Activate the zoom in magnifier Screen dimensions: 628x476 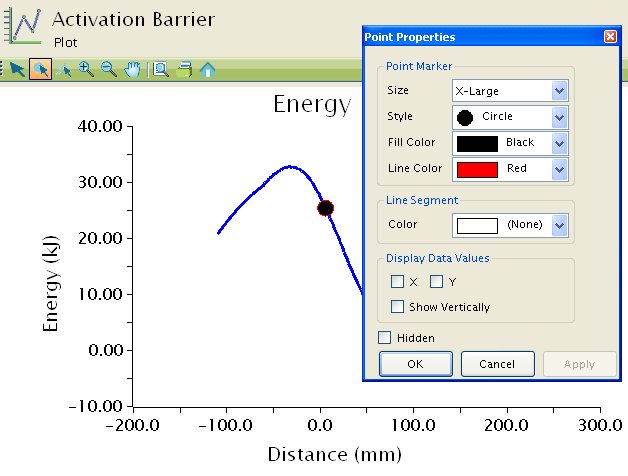click(x=86, y=69)
